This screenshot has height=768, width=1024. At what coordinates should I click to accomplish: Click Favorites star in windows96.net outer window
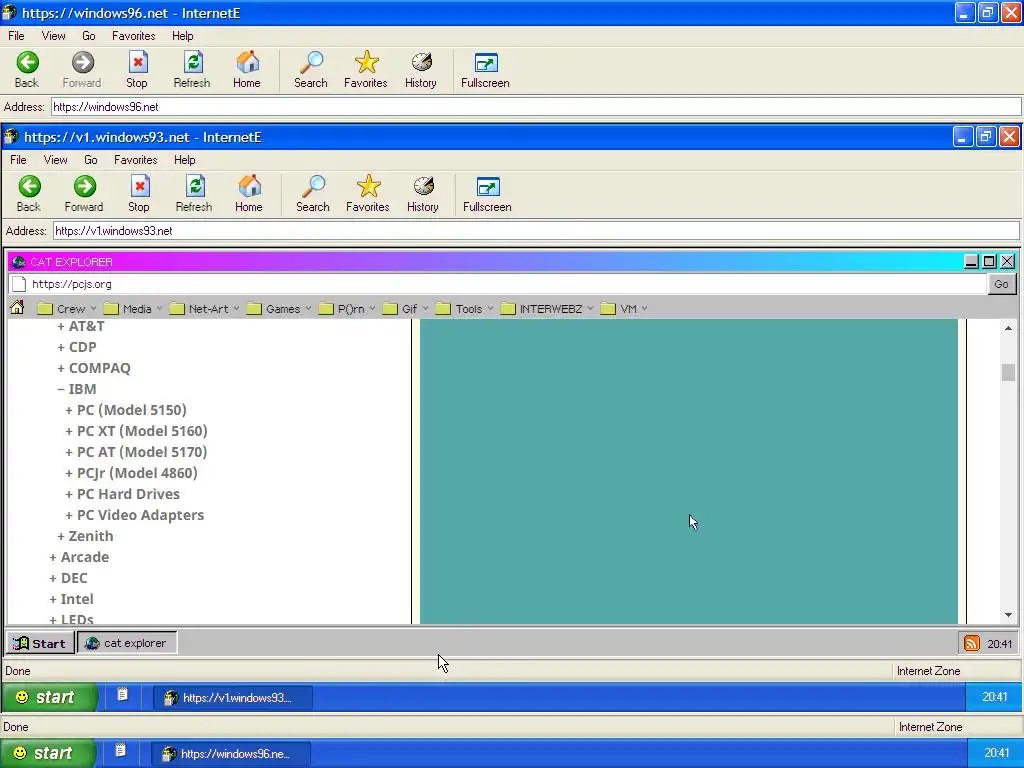click(x=366, y=63)
